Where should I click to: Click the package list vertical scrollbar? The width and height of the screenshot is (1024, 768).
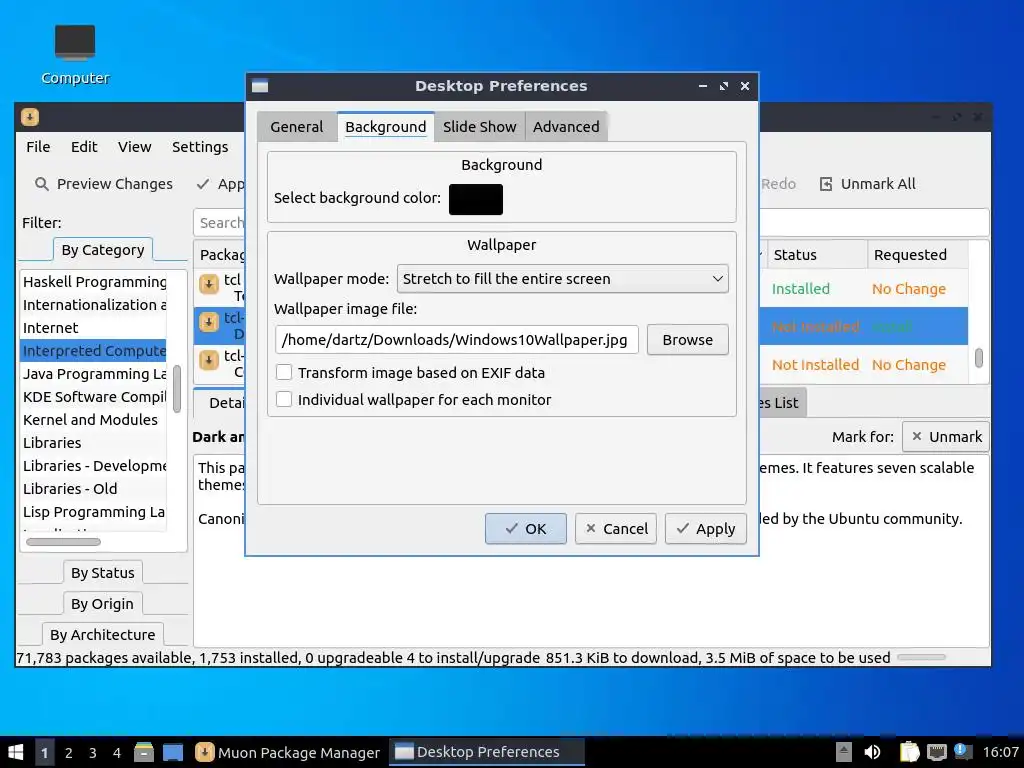978,357
